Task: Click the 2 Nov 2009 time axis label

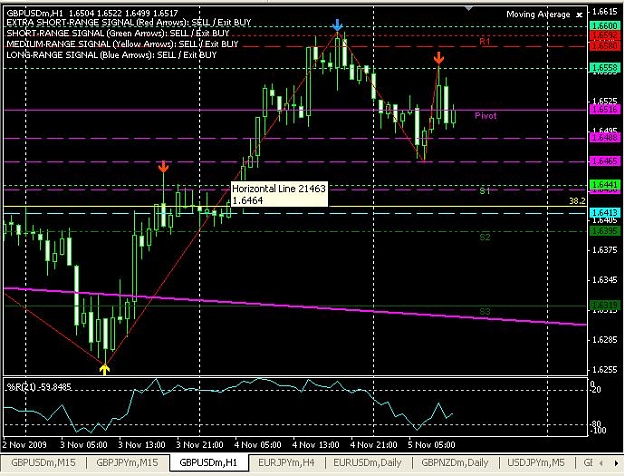Action: [25, 445]
